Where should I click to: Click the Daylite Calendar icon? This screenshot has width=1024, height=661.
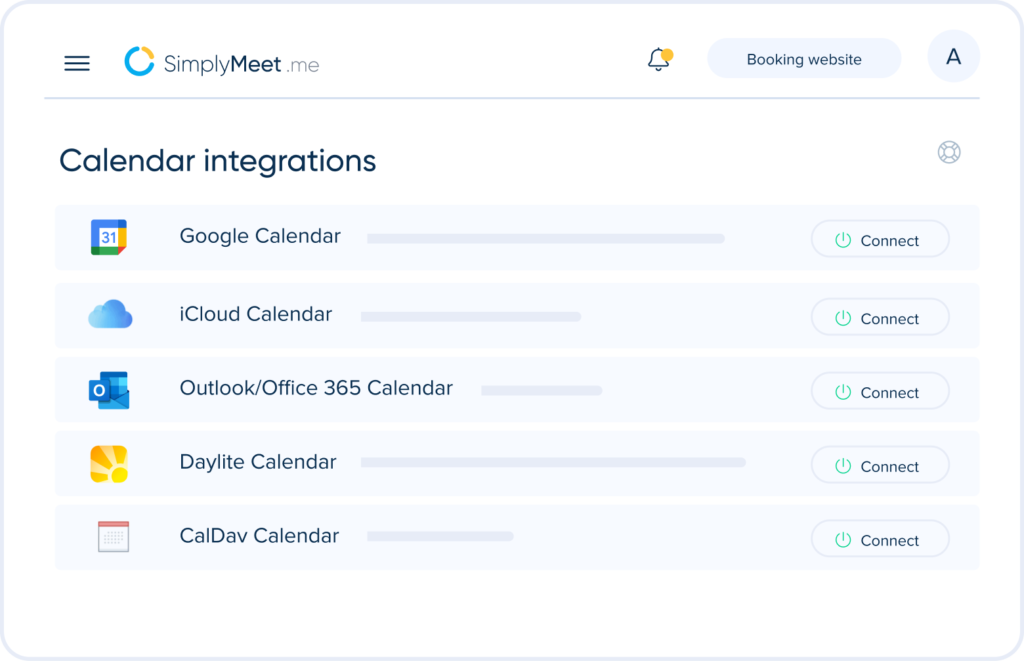(x=110, y=462)
